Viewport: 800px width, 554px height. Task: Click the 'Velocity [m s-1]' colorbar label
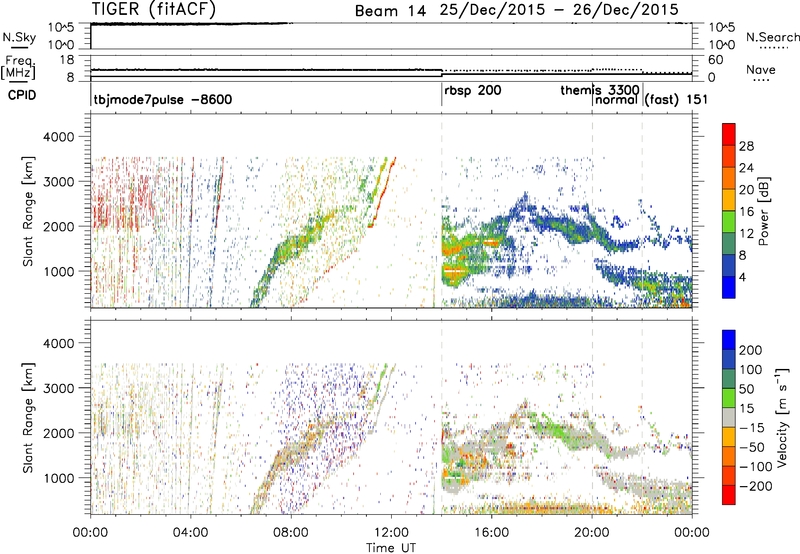[781, 417]
